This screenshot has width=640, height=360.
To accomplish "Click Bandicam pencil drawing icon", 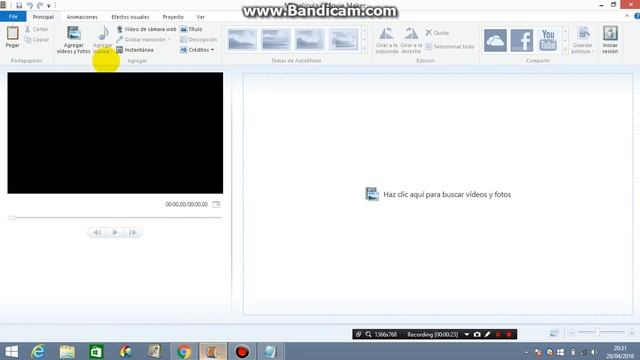I will (487, 334).
